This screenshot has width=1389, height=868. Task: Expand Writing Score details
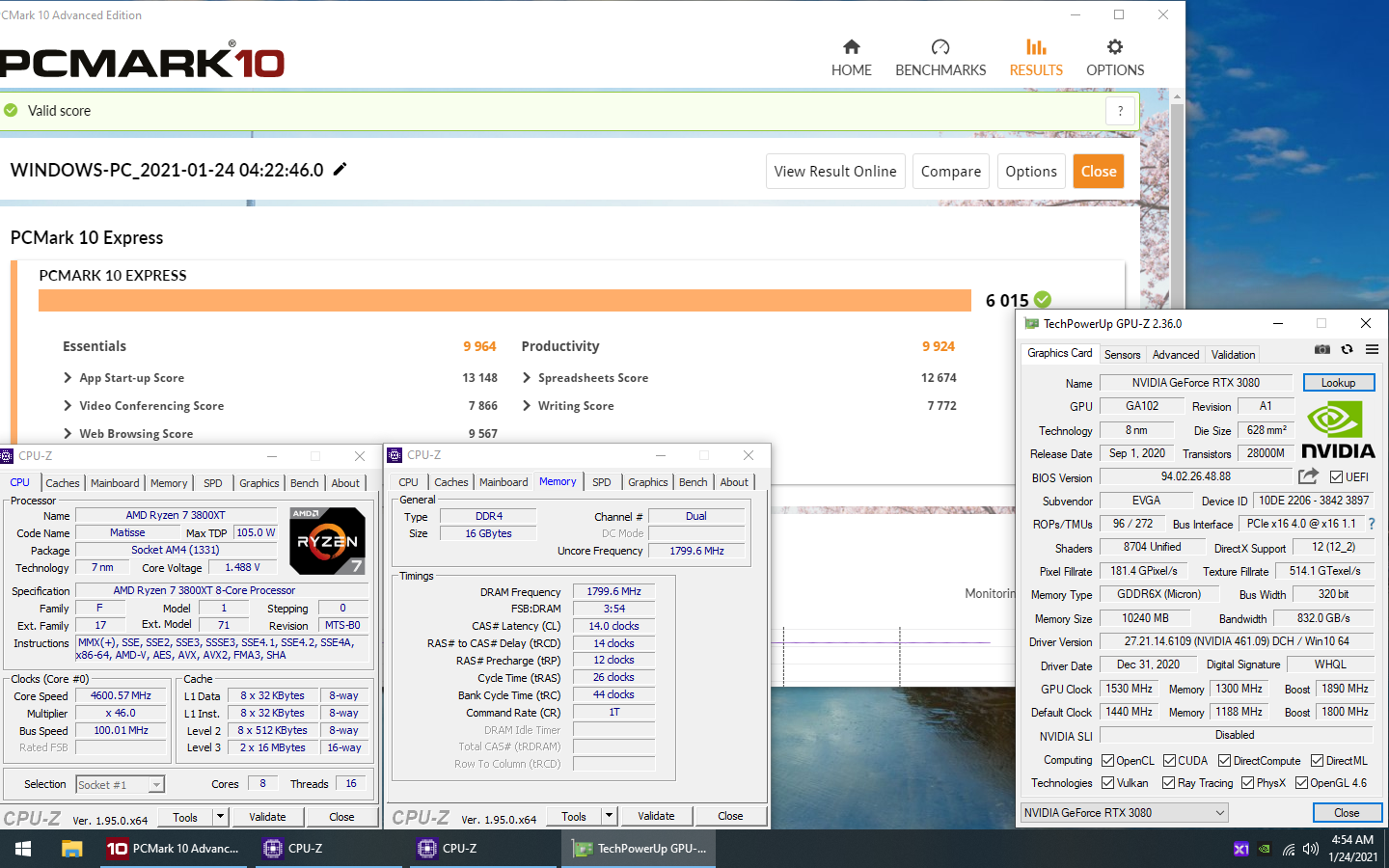[527, 406]
